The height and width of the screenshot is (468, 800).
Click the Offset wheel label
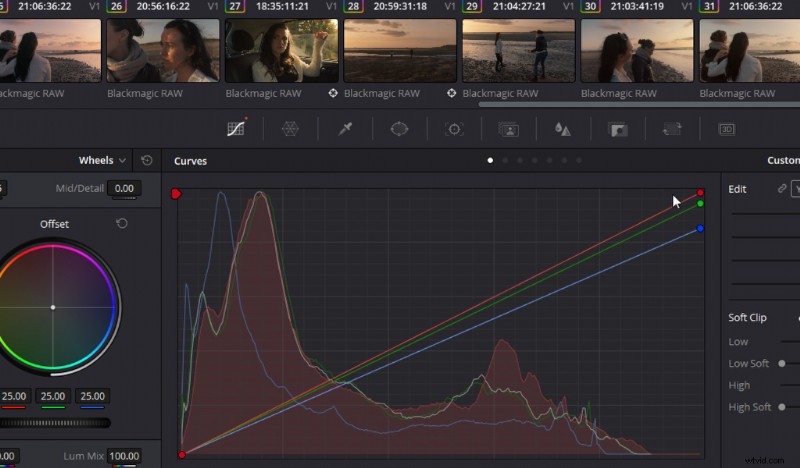(x=55, y=224)
